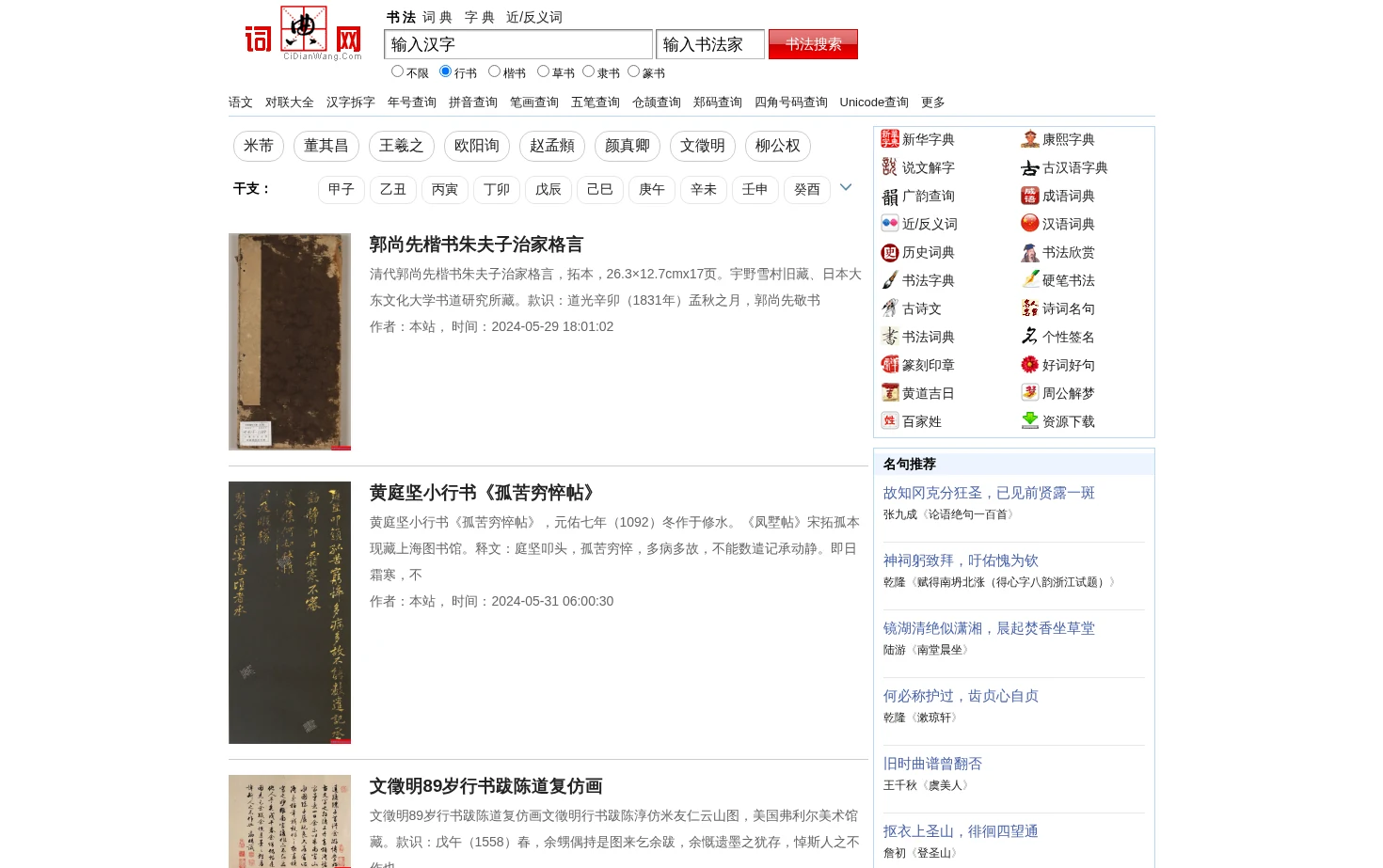Open 五笔查询 in the navigation bar

[596, 103]
